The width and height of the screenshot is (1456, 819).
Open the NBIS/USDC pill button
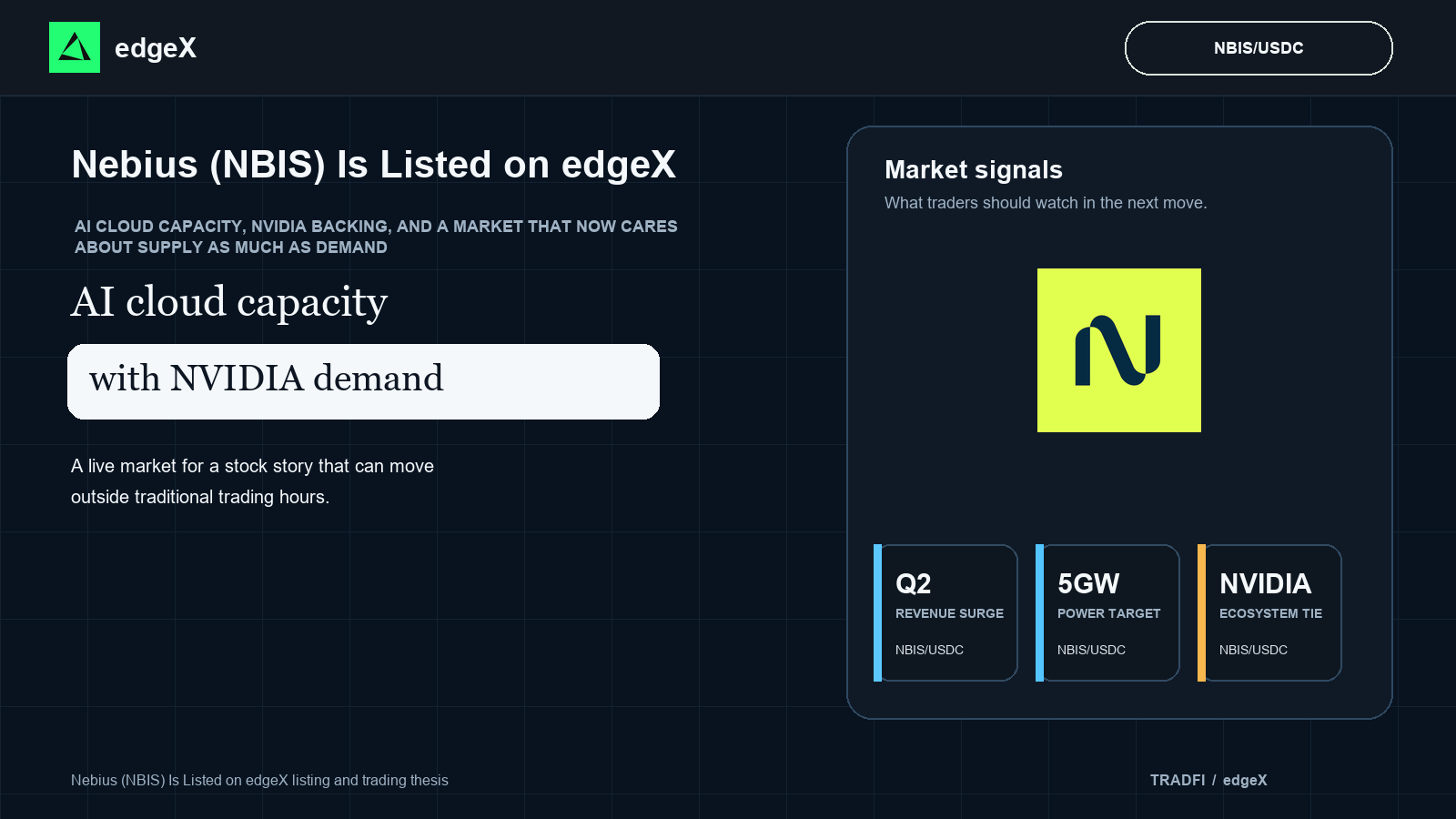coord(1259,48)
